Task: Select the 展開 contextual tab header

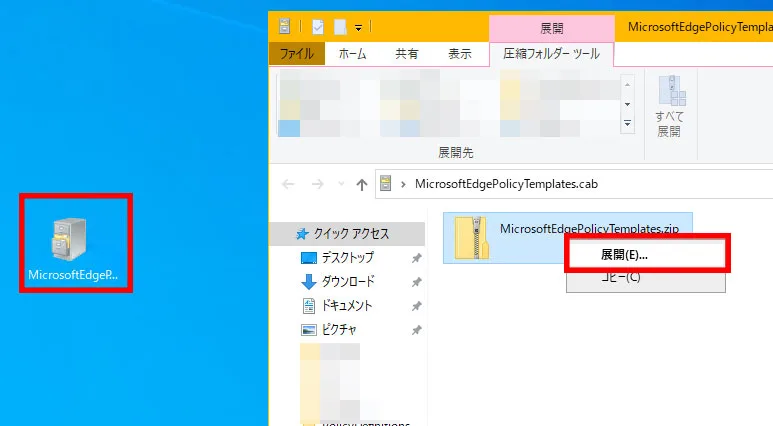Action: pyautogui.click(x=552, y=28)
